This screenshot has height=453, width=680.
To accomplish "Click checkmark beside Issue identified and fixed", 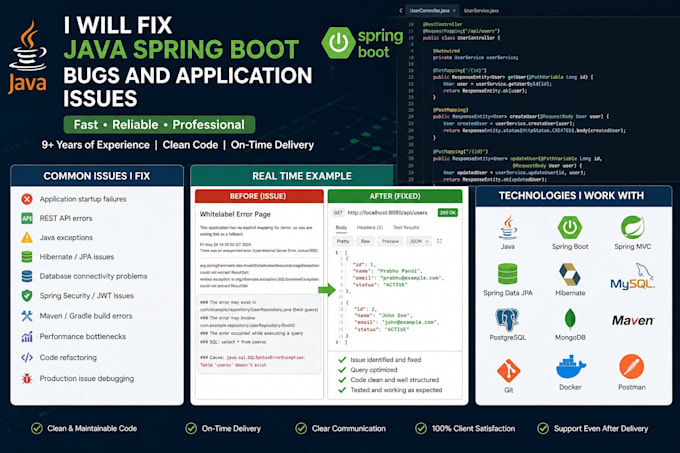I will pos(342,360).
